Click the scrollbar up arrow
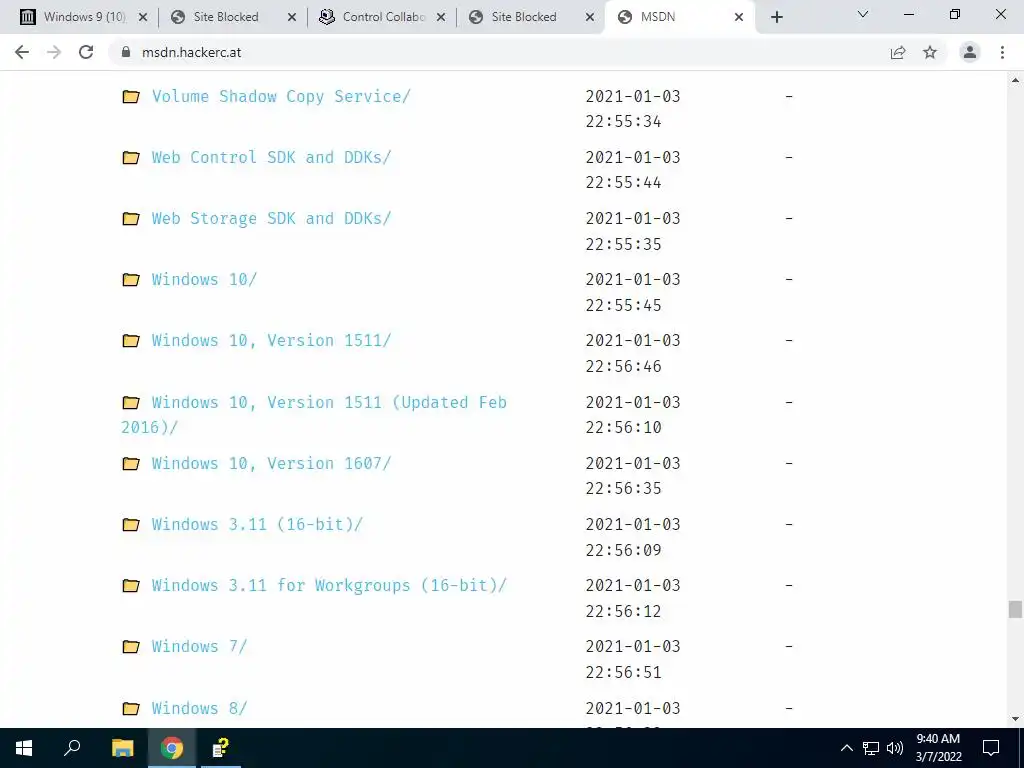This screenshot has width=1024, height=768. 1015,80
